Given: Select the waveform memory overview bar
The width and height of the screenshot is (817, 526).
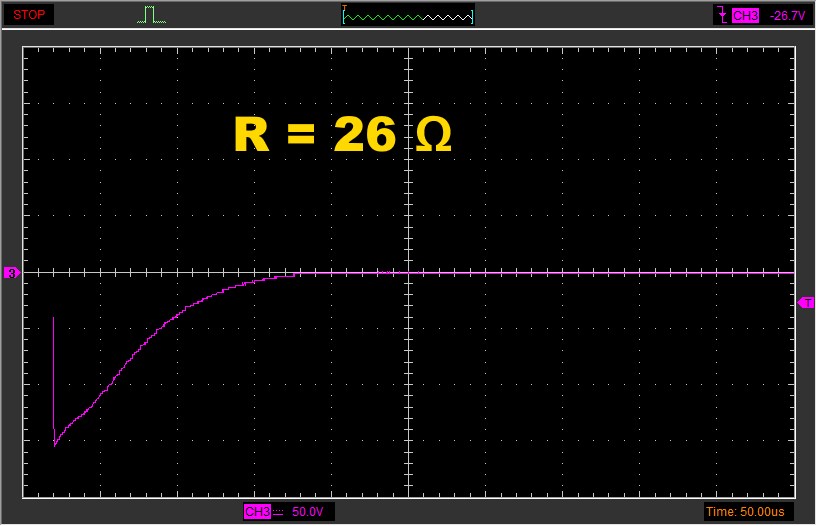Looking at the screenshot, I should pos(408,17).
